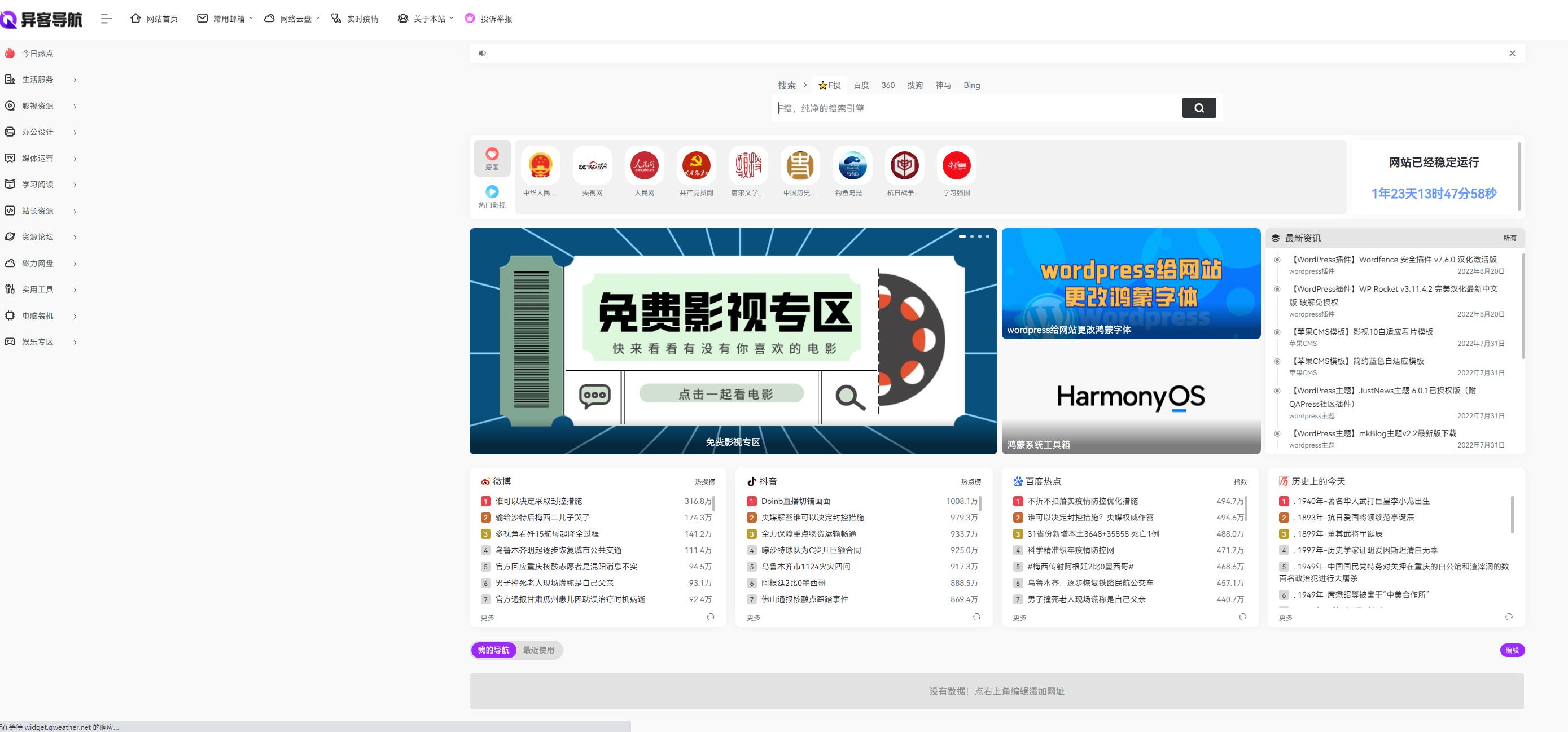Select the 神马 search engine tab
The image size is (1568, 732).
coord(944,85)
